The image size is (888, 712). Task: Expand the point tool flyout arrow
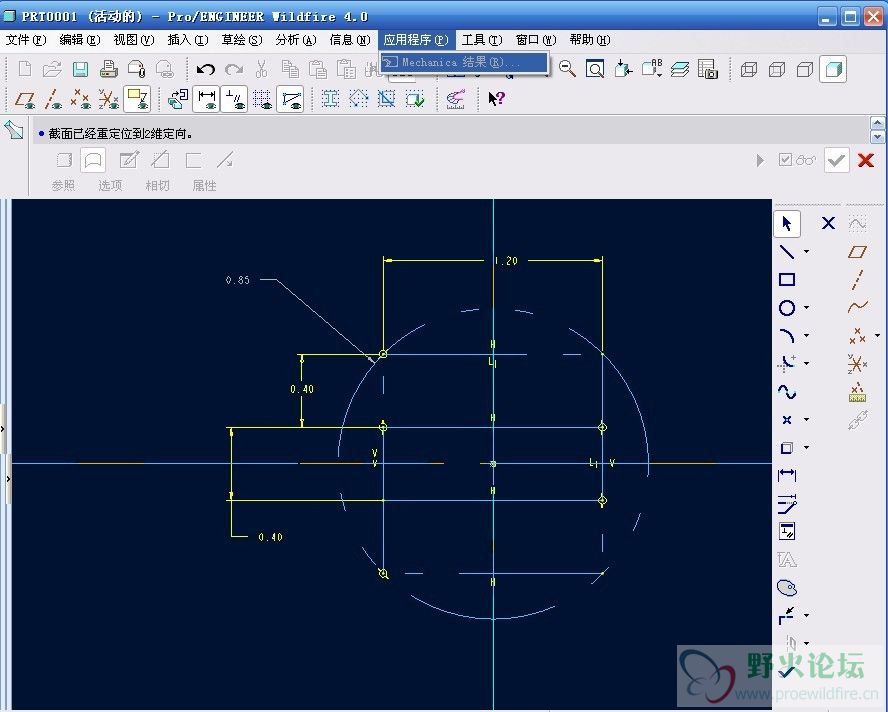(807, 420)
